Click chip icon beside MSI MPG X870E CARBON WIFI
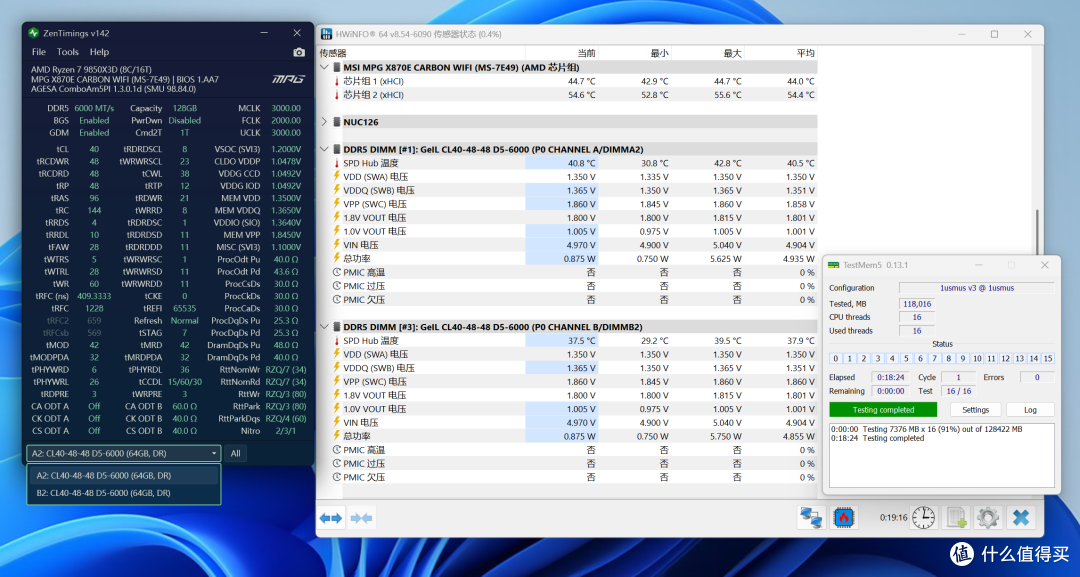The height and width of the screenshot is (577, 1080). click(x=337, y=67)
